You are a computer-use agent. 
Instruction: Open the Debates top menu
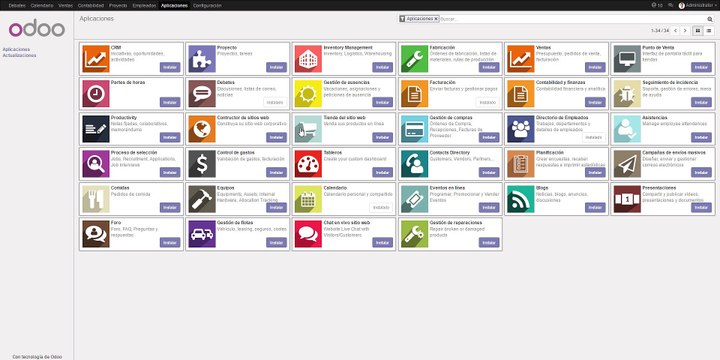pos(17,6)
